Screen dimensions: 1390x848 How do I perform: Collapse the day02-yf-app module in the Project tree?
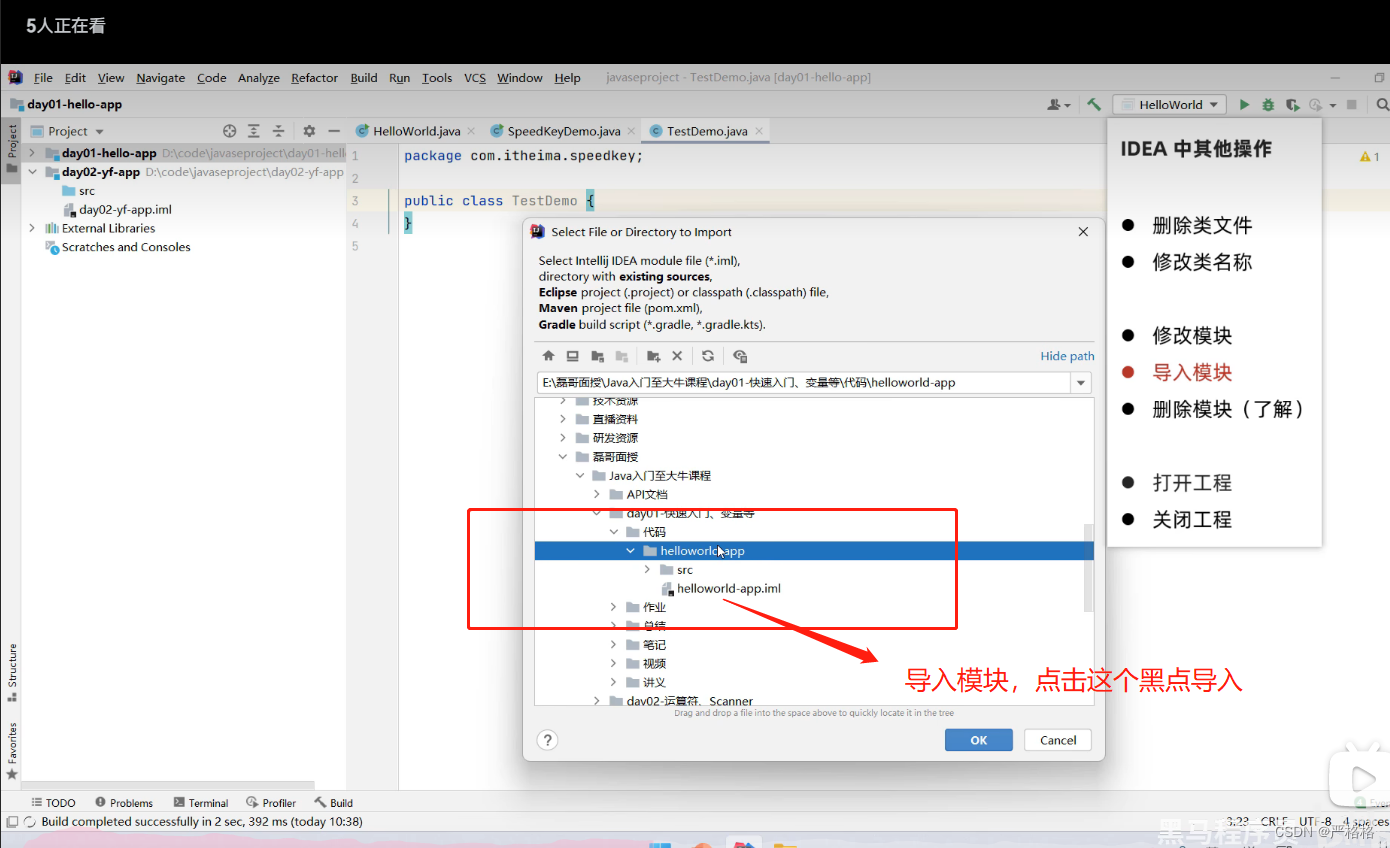(x=32, y=172)
